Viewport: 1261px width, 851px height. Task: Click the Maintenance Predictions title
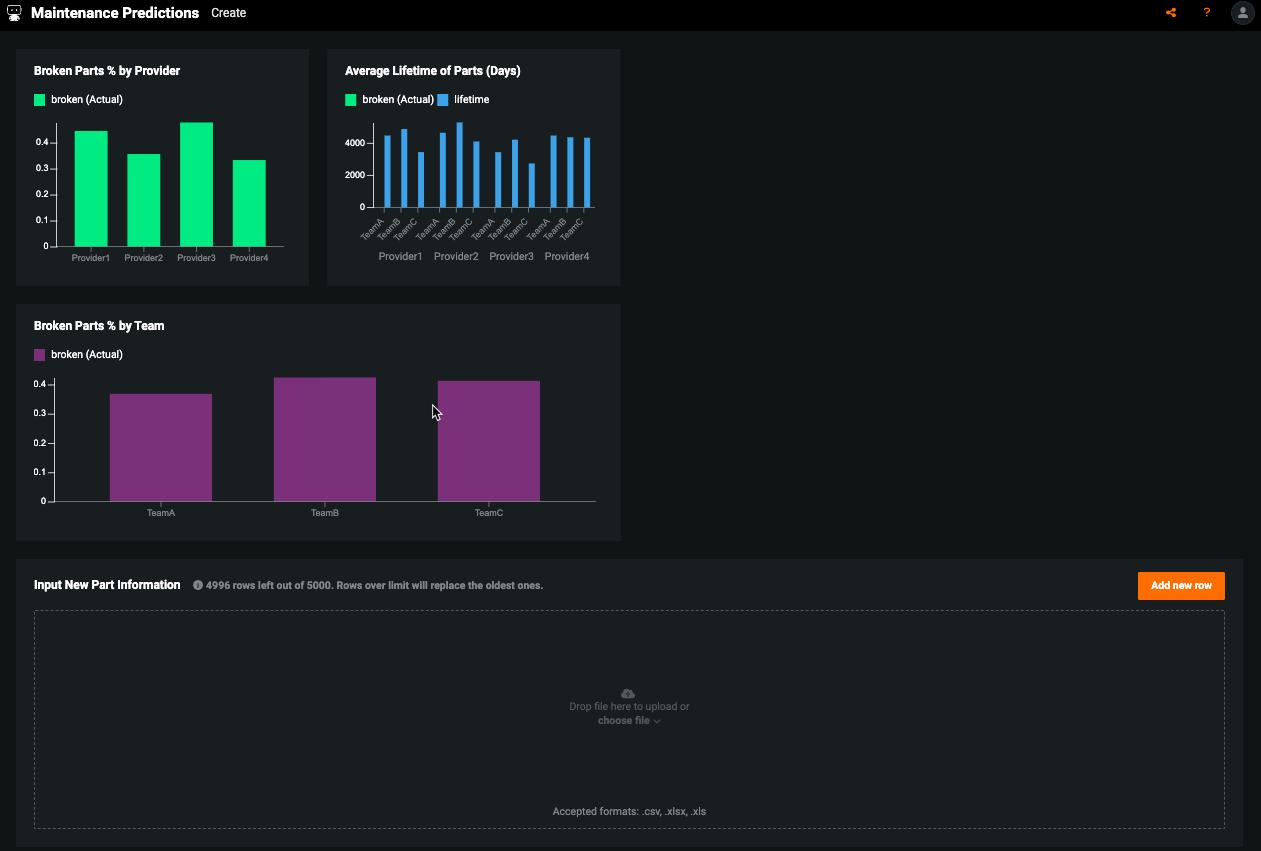point(115,13)
